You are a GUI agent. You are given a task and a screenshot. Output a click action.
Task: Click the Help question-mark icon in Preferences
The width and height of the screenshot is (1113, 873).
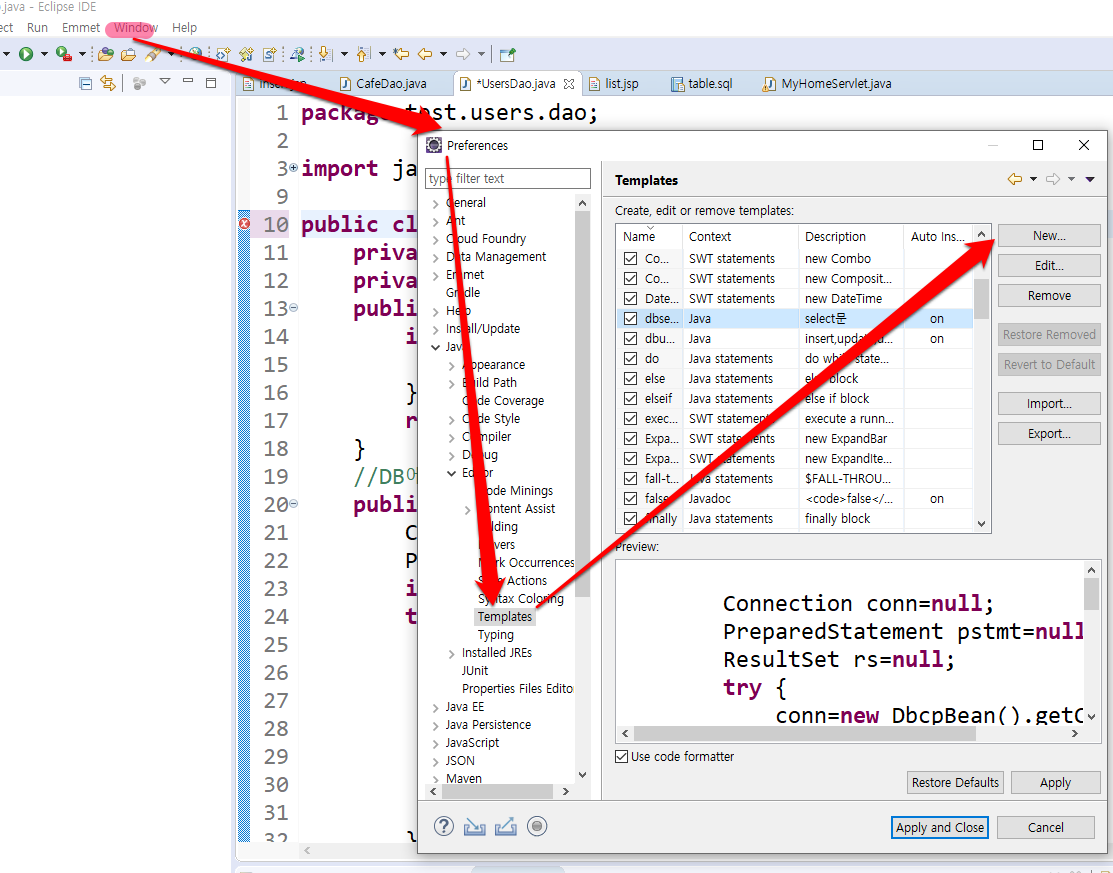444,826
